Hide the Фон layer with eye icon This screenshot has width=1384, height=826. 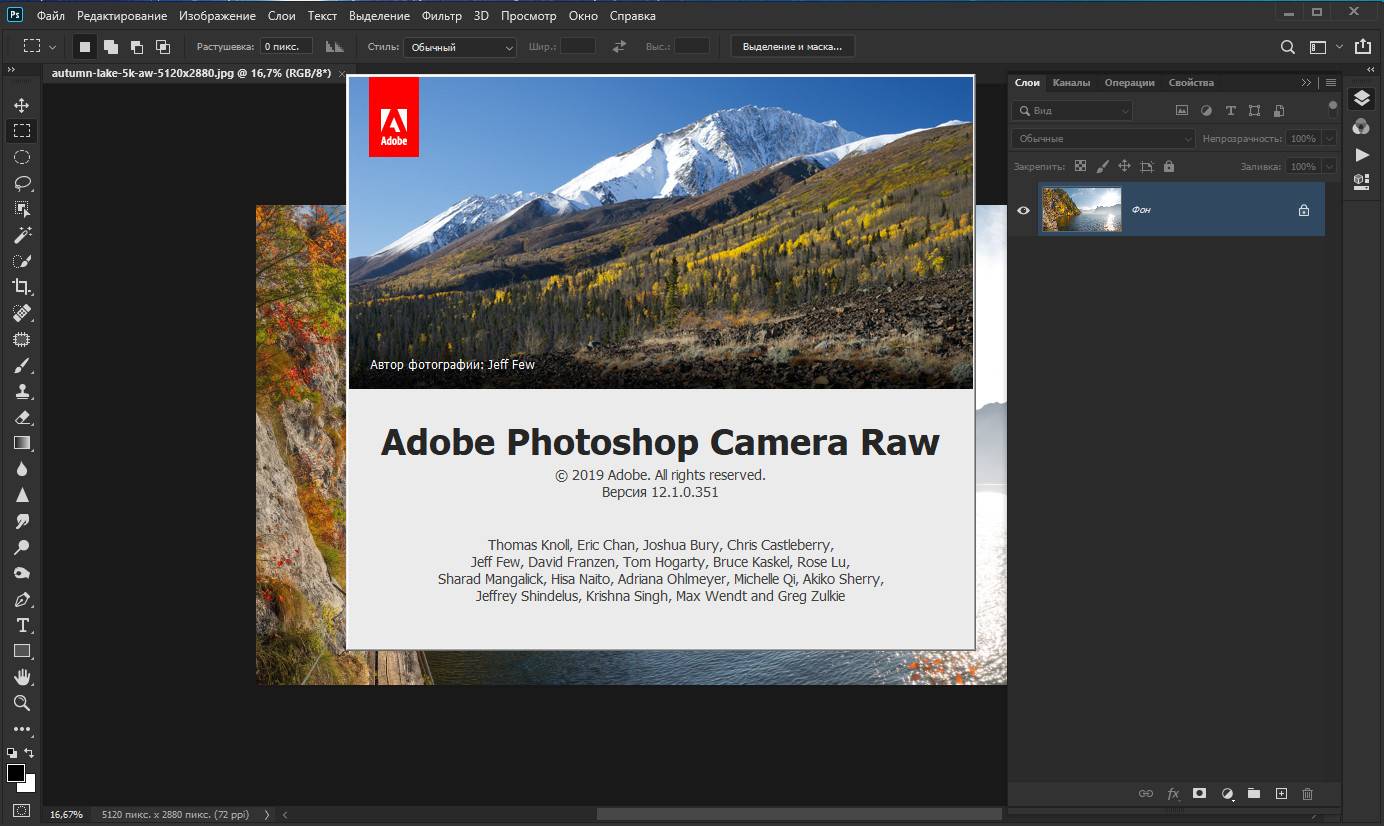point(1023,210)
